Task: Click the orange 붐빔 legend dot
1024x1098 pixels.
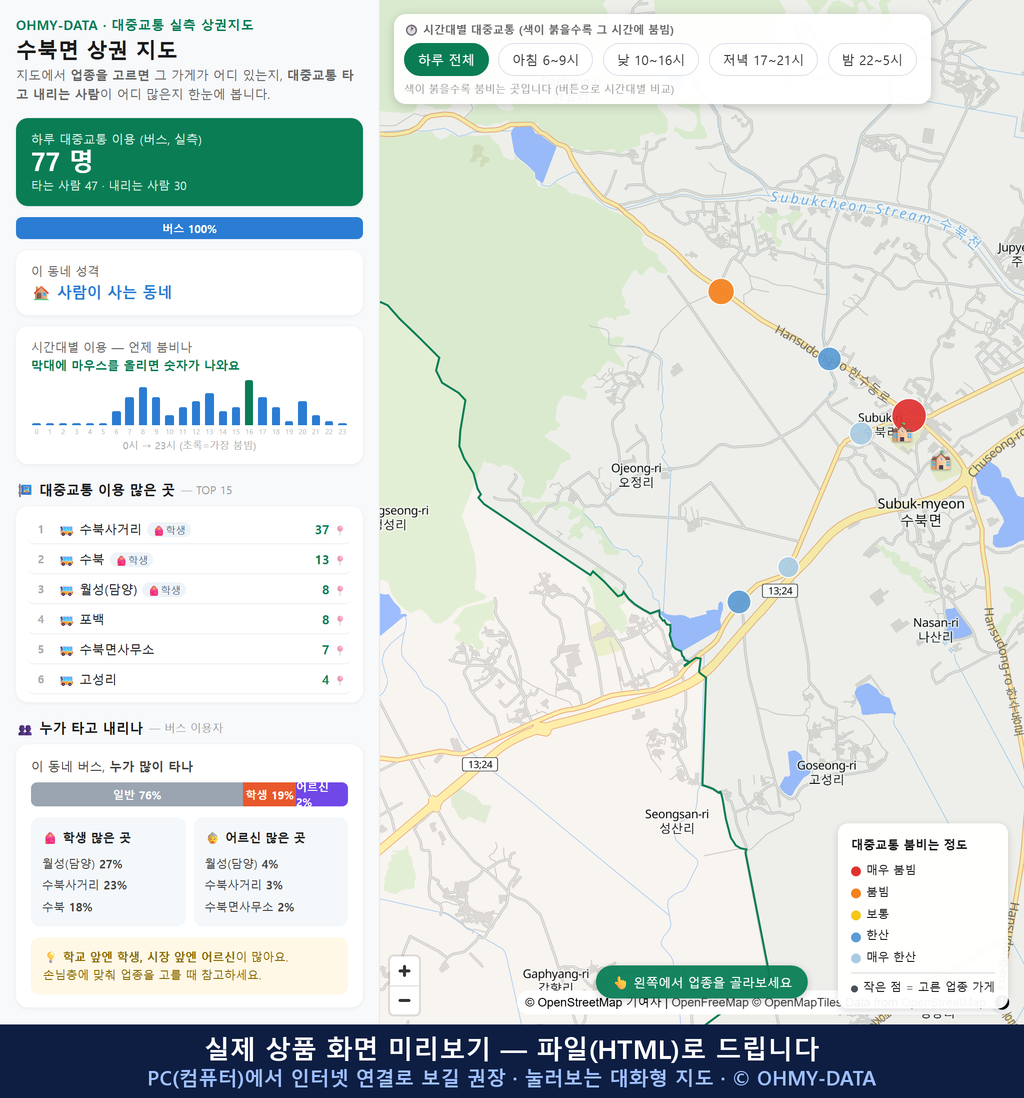Action: (x=855, y=893)
